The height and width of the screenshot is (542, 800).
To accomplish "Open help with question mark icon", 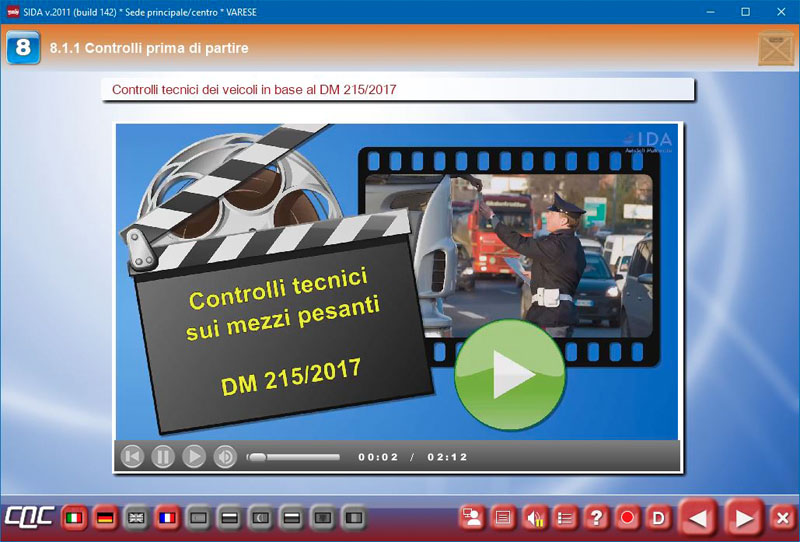I will [x=596, y=518].
